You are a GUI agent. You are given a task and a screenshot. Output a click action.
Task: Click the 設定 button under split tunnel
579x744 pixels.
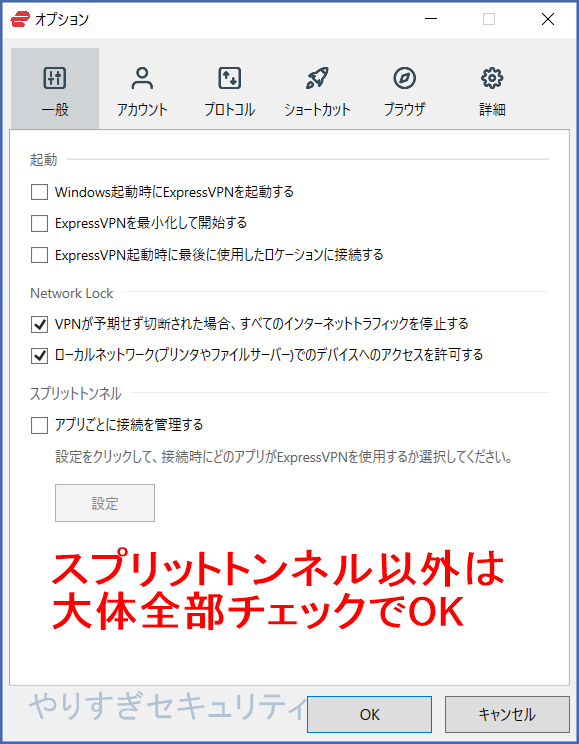click(105, 503)
